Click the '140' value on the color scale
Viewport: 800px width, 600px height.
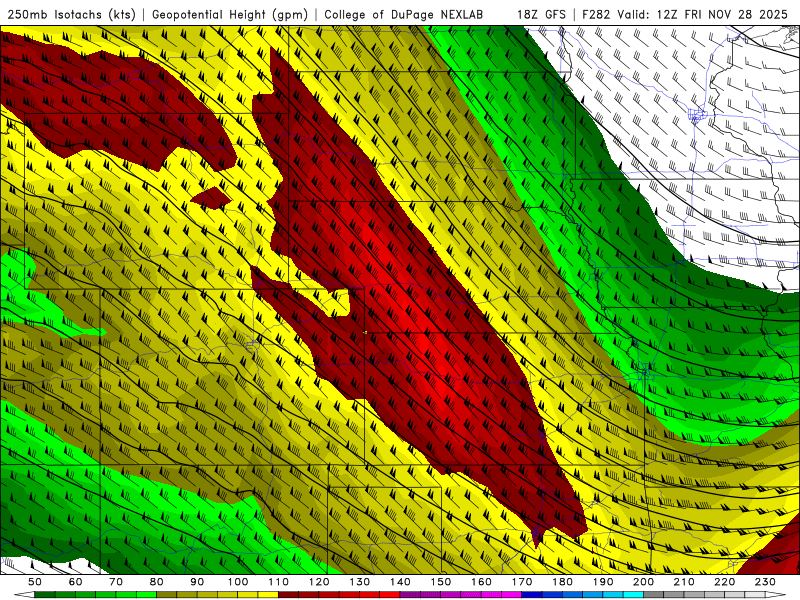(x=400, y=582)
